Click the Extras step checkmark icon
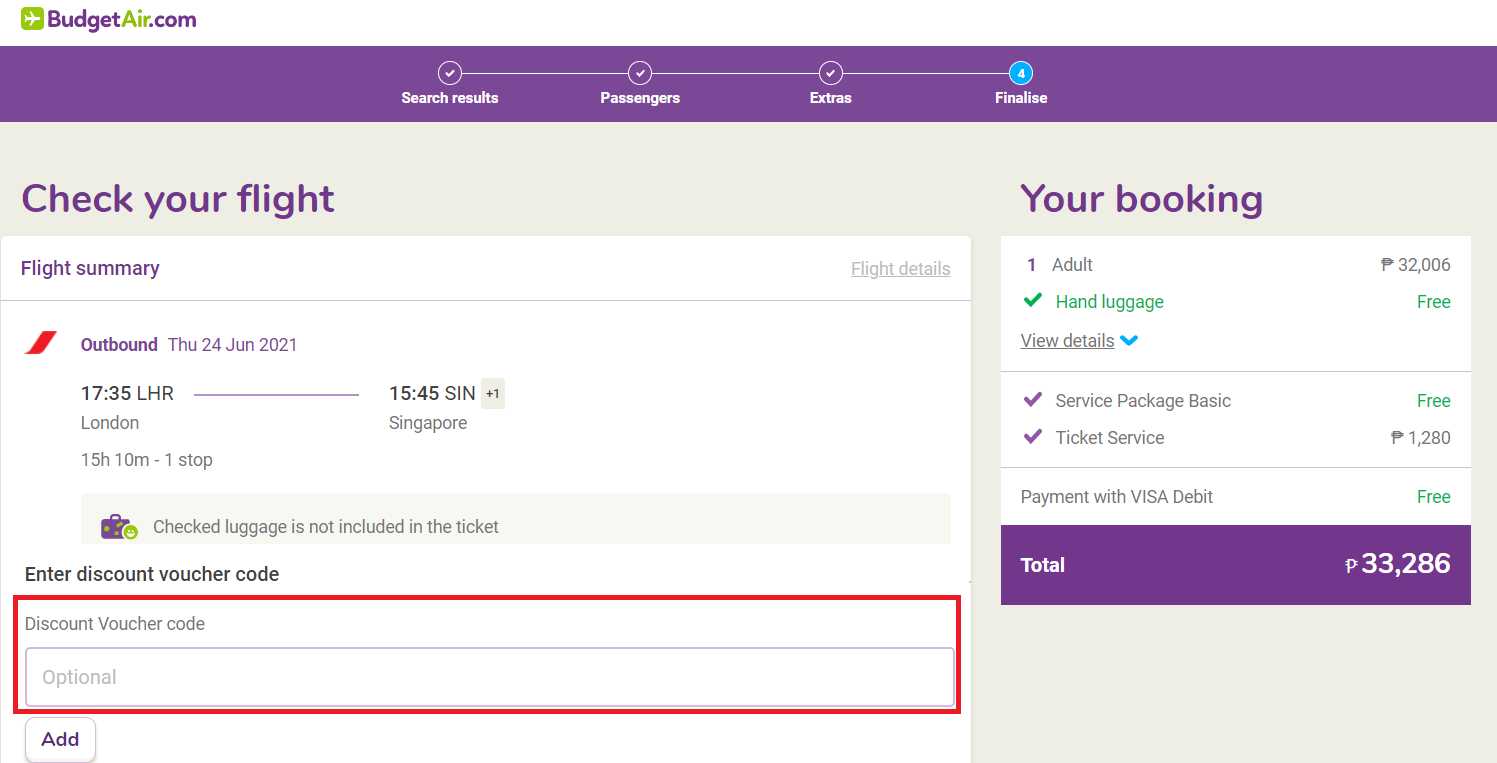1497x763 pixels. click(830, 72)
